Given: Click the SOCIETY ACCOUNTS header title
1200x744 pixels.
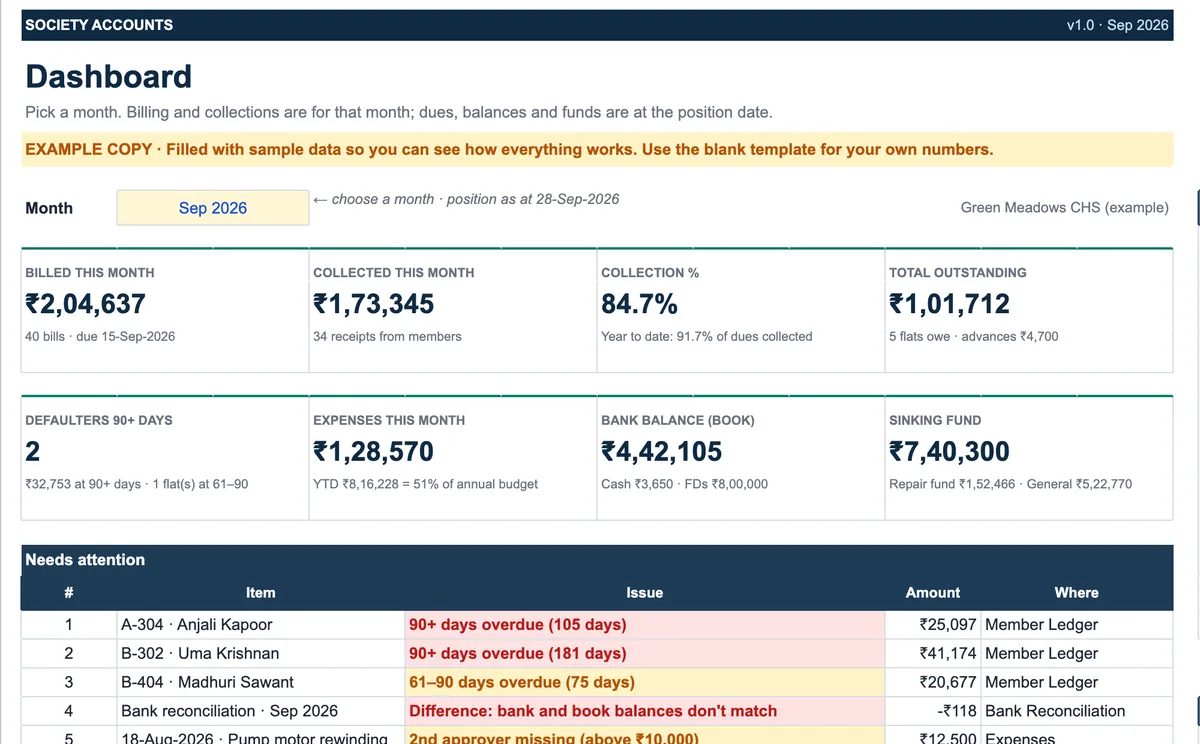Looking at the screenshot, I should tap(99, 25).
